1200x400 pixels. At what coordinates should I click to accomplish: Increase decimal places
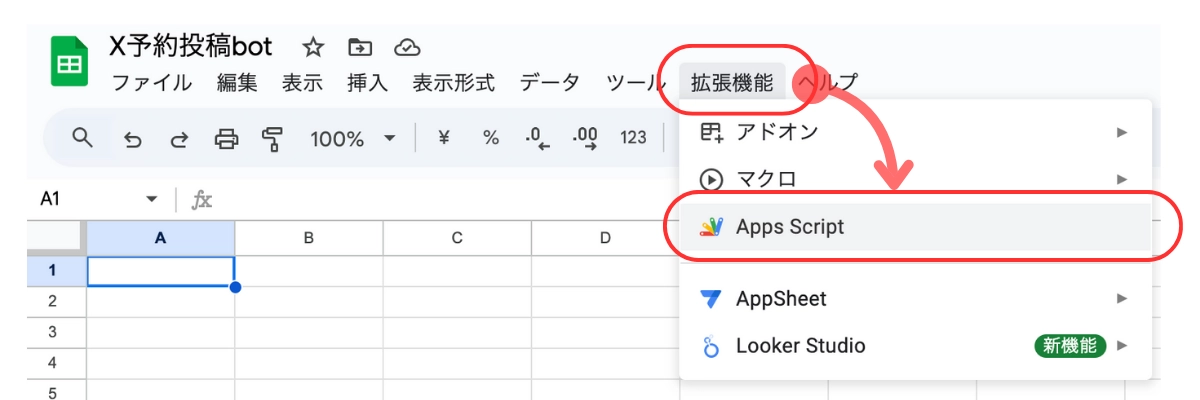coord(585,139)
